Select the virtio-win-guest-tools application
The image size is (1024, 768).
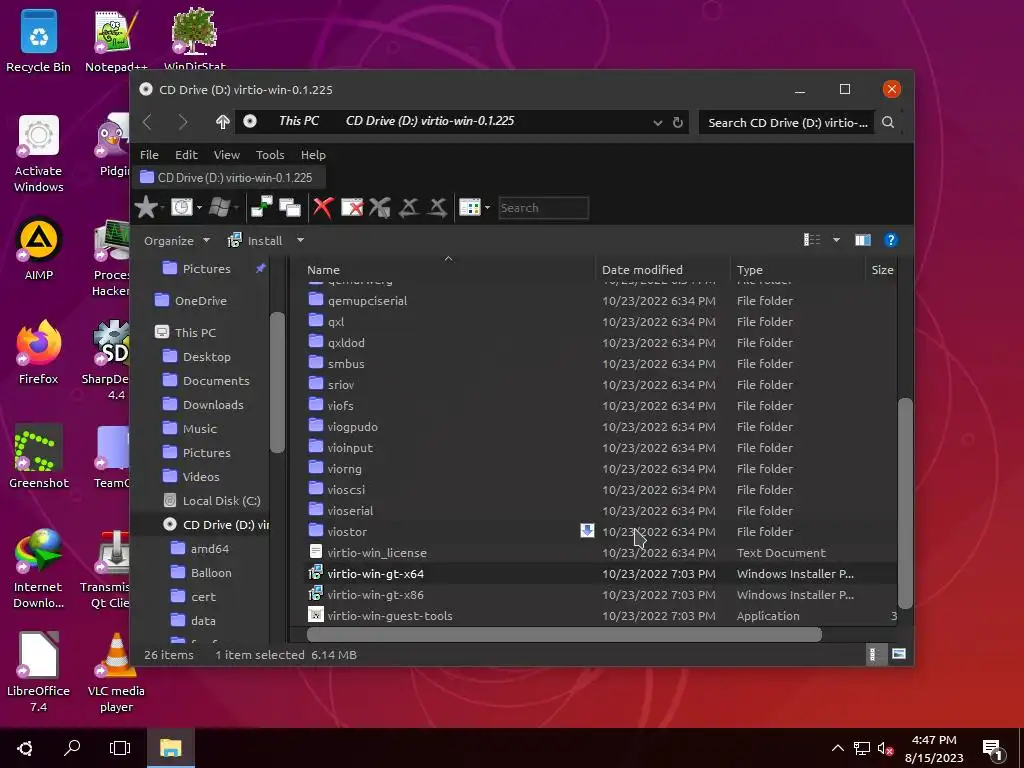(601, 615)
